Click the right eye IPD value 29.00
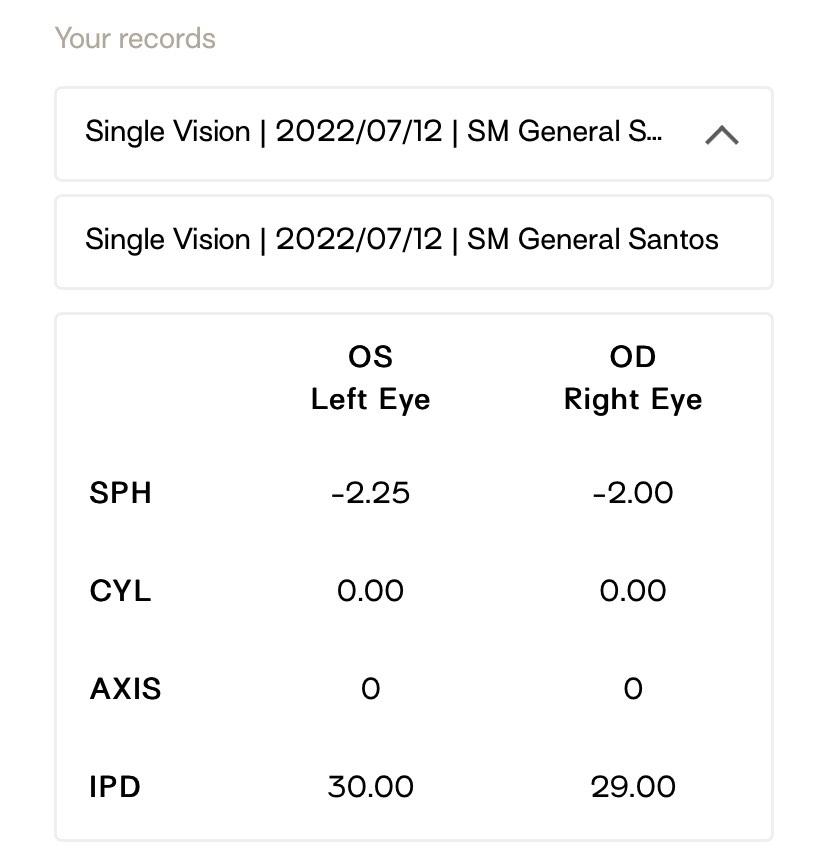This screenshot has width=828, height=864. click(x=633, y=786)
